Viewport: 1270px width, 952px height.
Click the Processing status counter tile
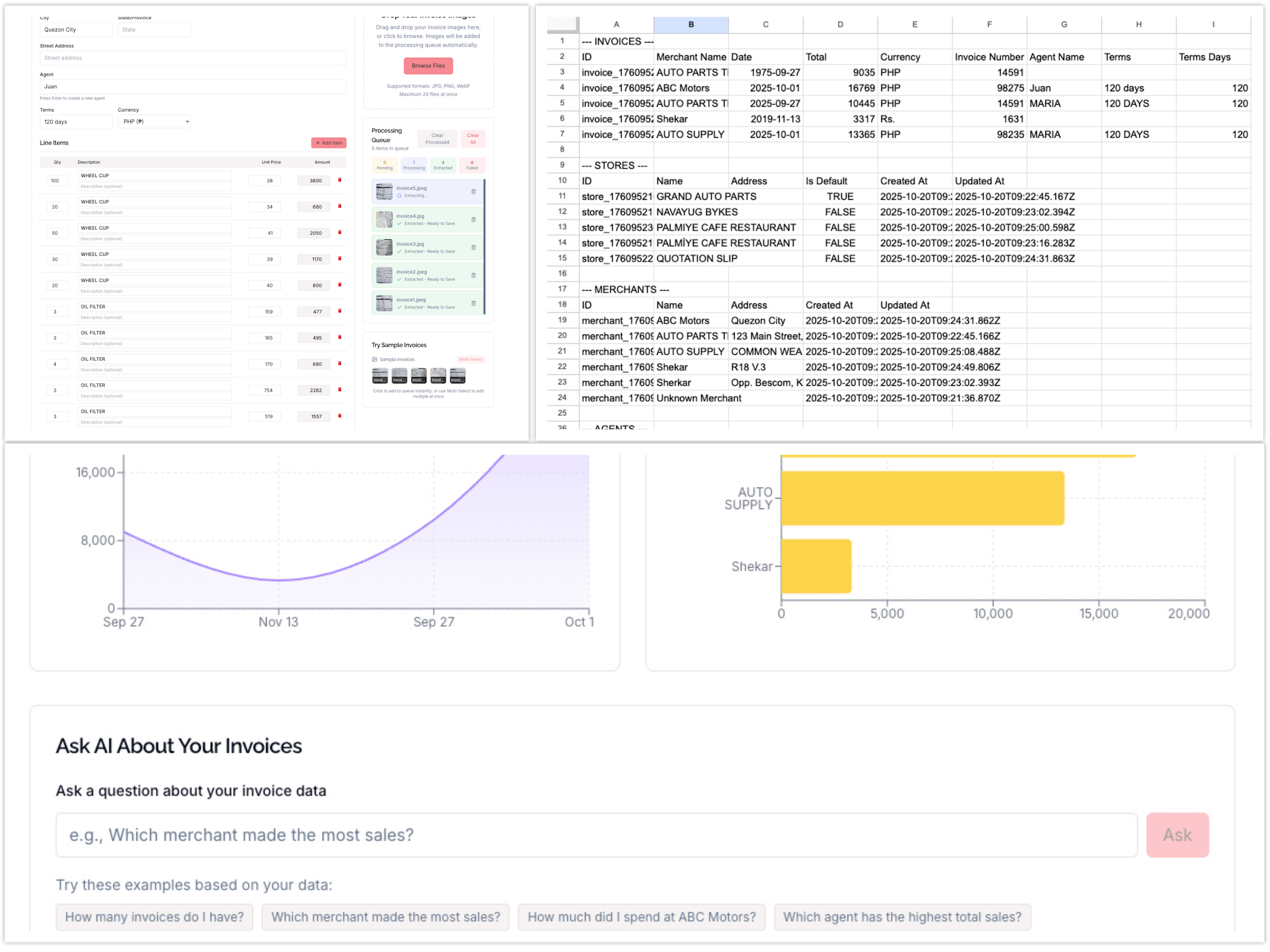pyautogui.click(x=414, y=165)
